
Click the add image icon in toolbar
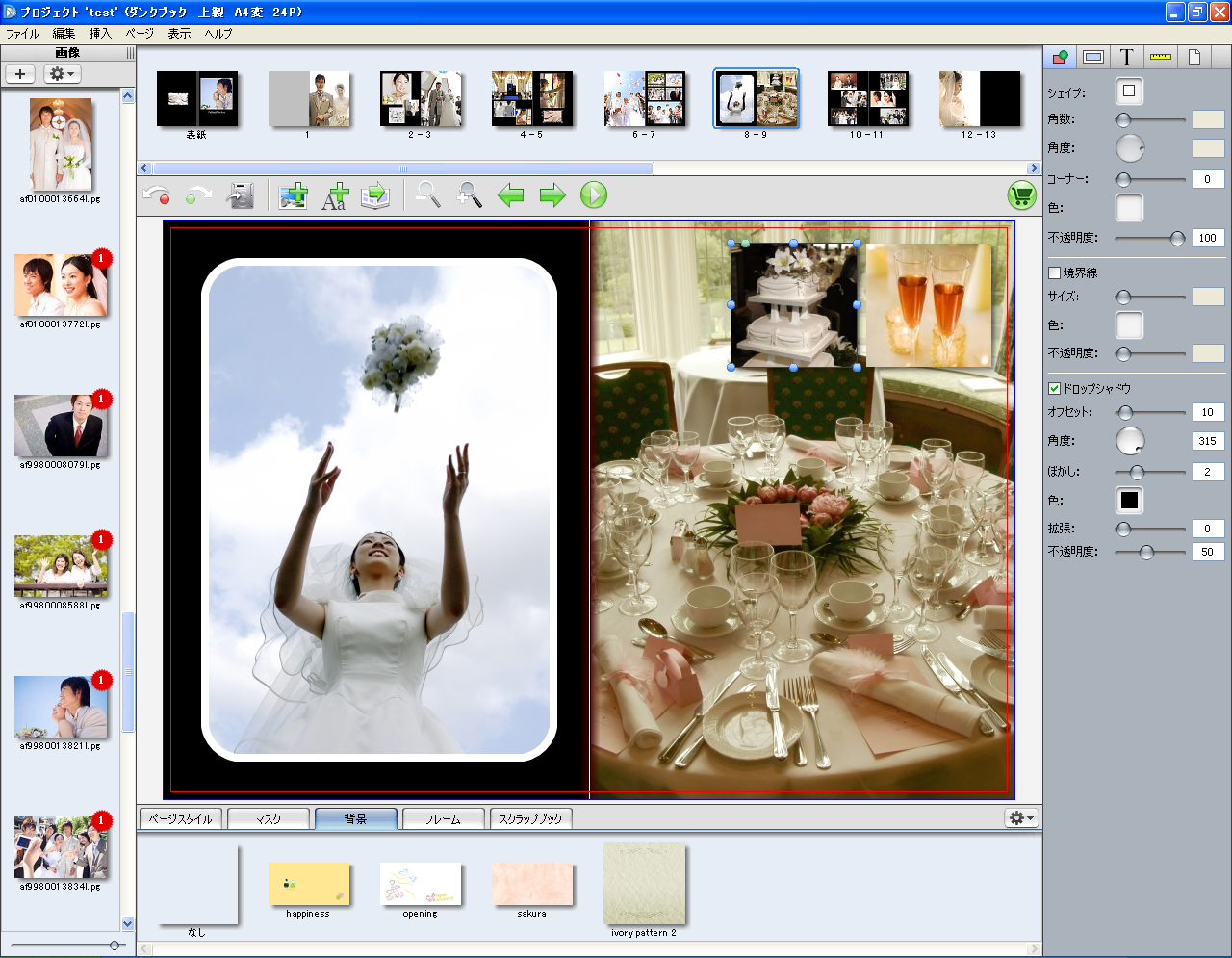[293, 195]
